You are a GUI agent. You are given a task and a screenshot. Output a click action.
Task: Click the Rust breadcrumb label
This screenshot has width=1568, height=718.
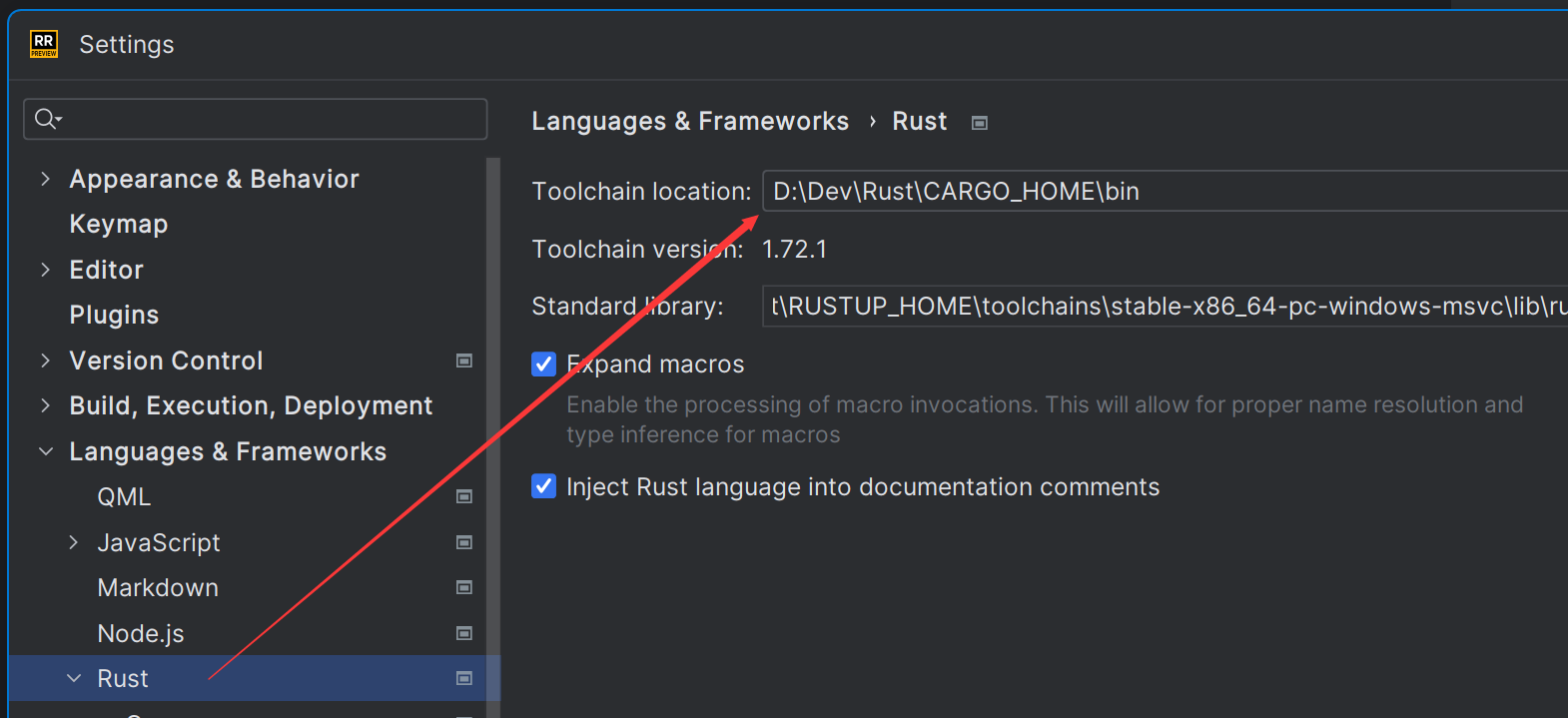click(920, 121)
